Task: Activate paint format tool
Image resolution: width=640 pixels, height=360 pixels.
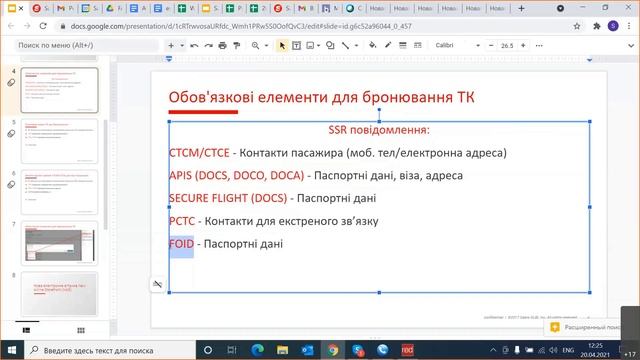Action: (237, 46)
